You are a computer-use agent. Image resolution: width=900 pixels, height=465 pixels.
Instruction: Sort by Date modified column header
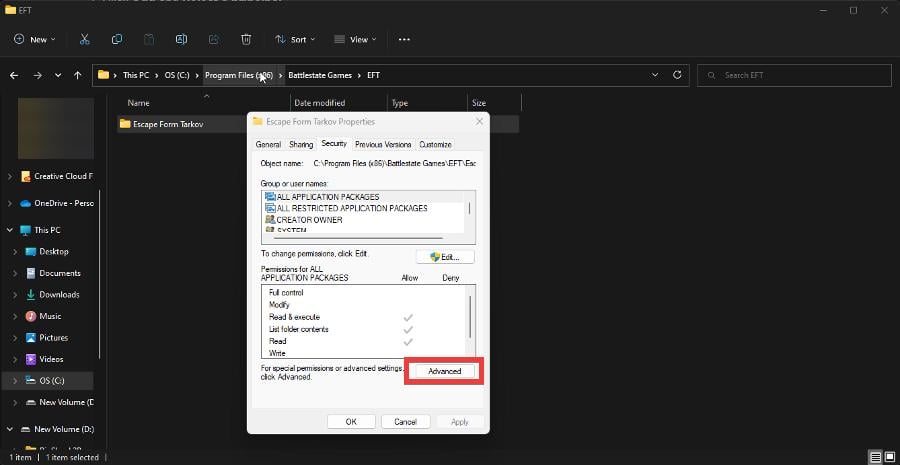coord(320,103)
